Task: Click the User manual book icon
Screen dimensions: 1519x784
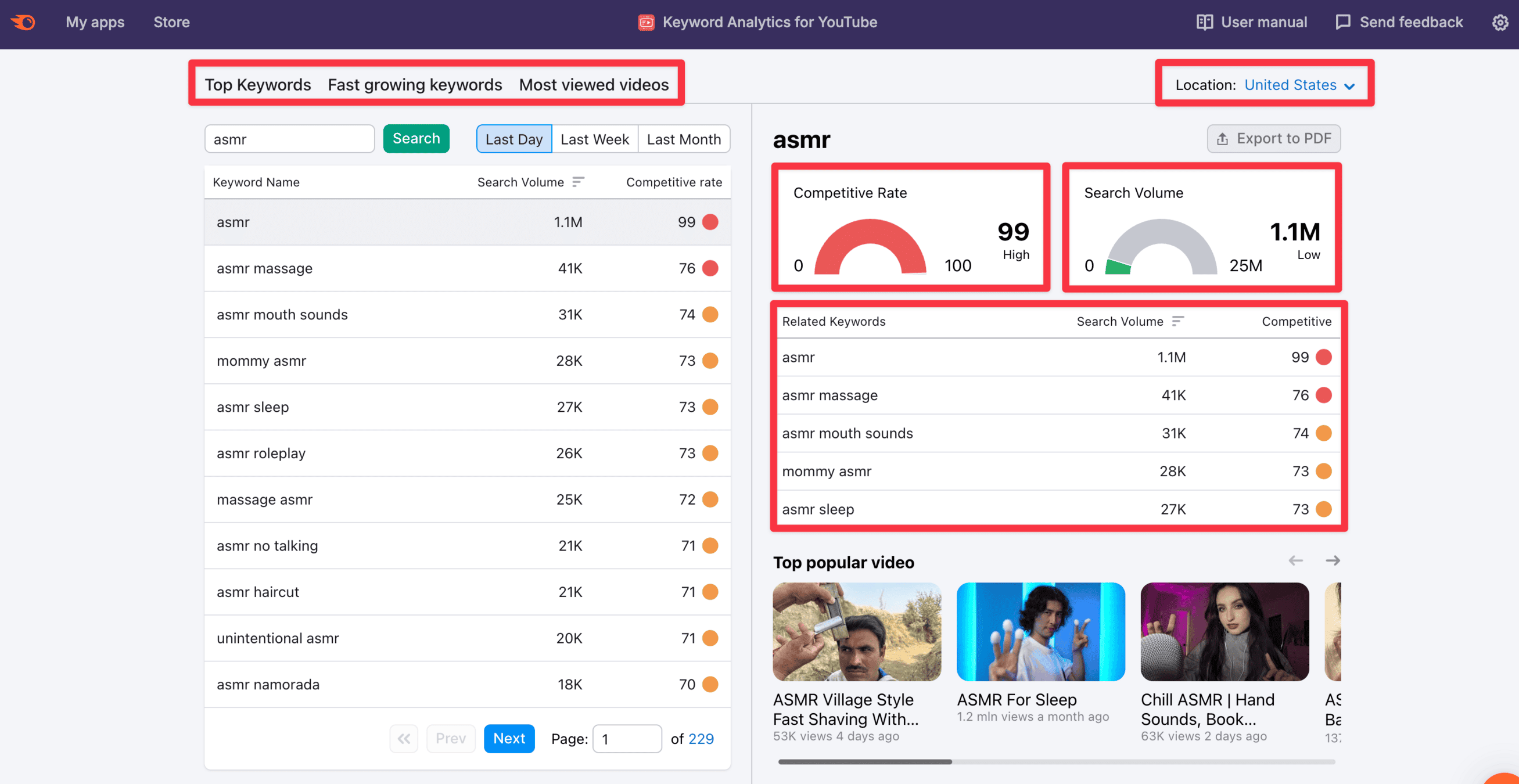Action: 1204,23
